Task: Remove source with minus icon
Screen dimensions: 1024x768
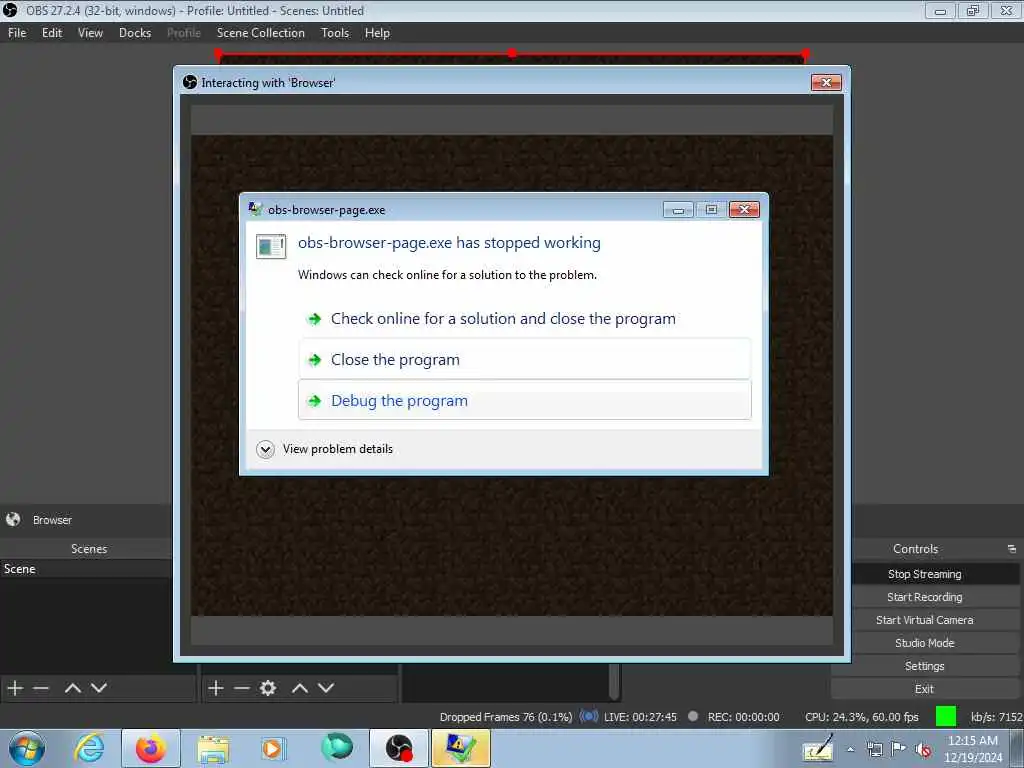Action: [242, 688]
